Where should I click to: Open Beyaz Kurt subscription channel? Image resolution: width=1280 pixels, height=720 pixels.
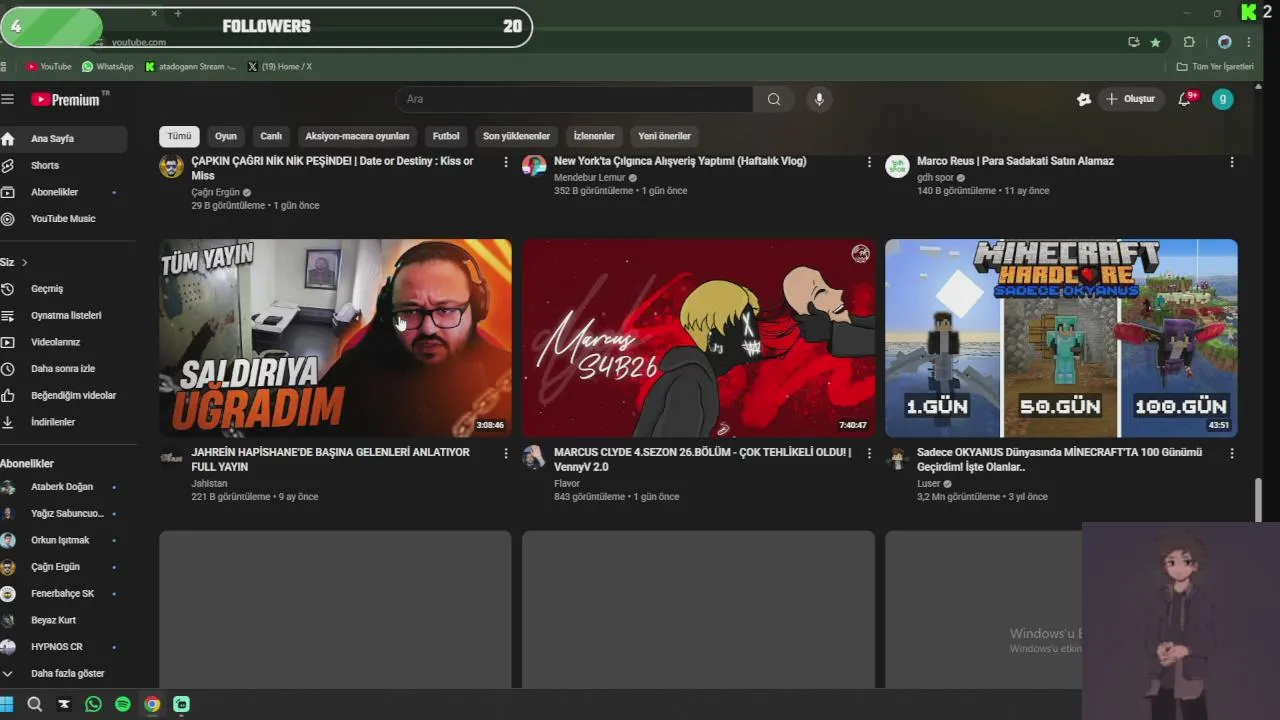click(63, 620)
